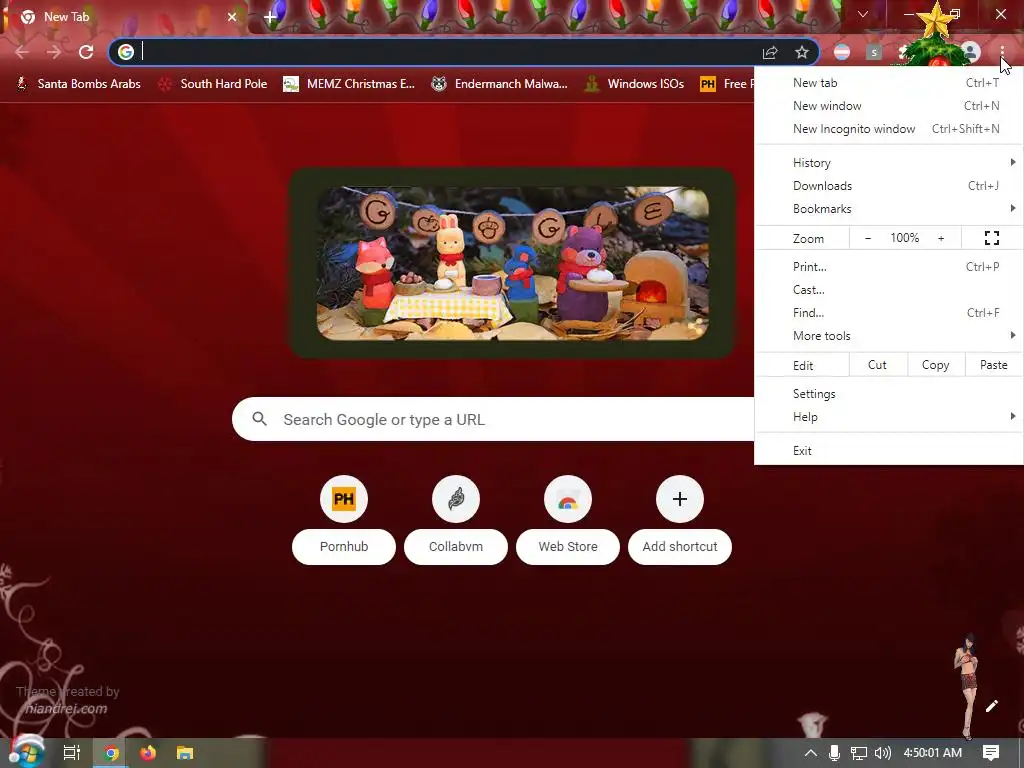Click the Copy button in the Edit row
The height and width of the screenshot is (768, 1024).
point(935,365)
